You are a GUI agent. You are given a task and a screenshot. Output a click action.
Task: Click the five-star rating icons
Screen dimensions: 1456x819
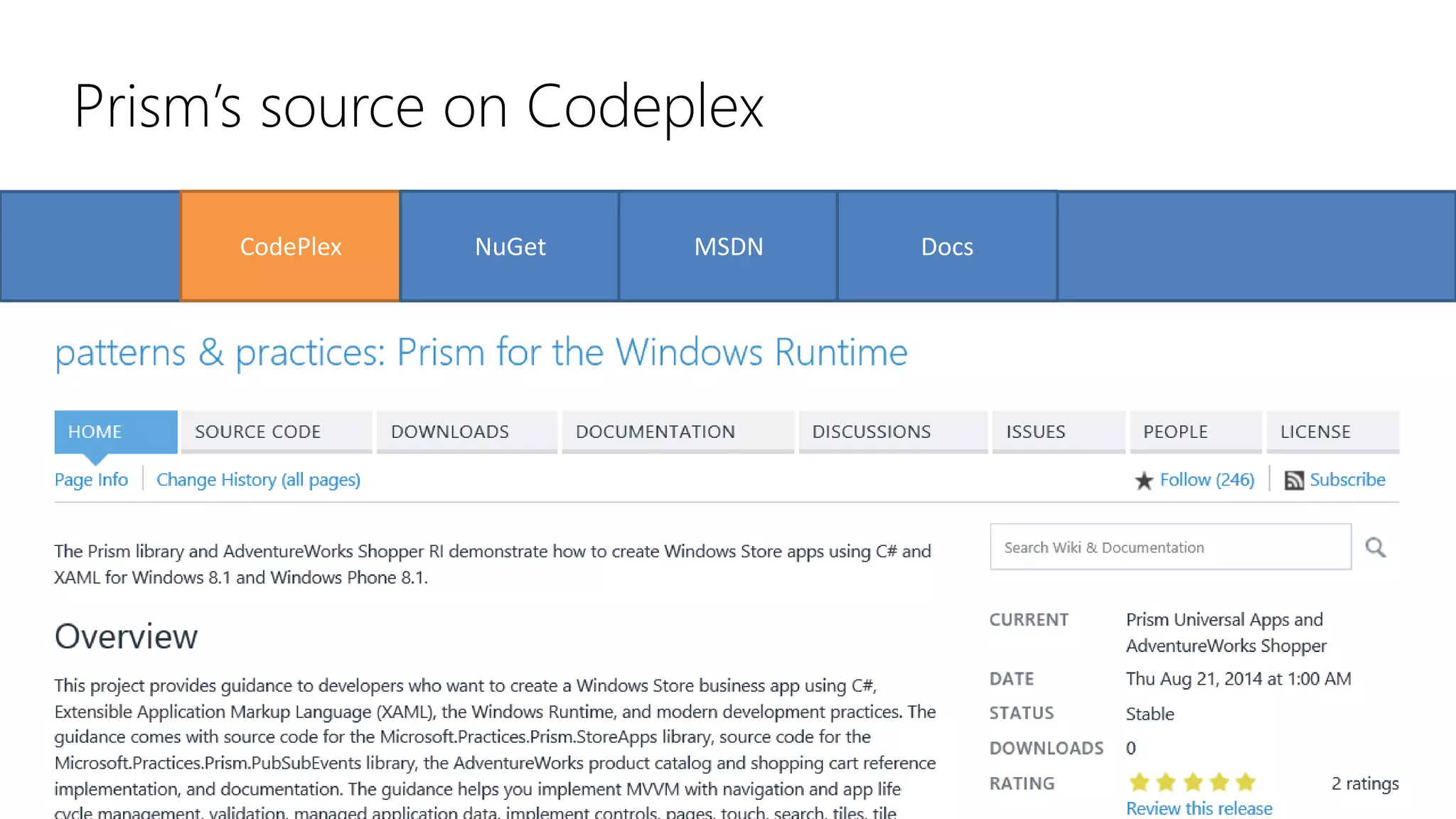1192,783
